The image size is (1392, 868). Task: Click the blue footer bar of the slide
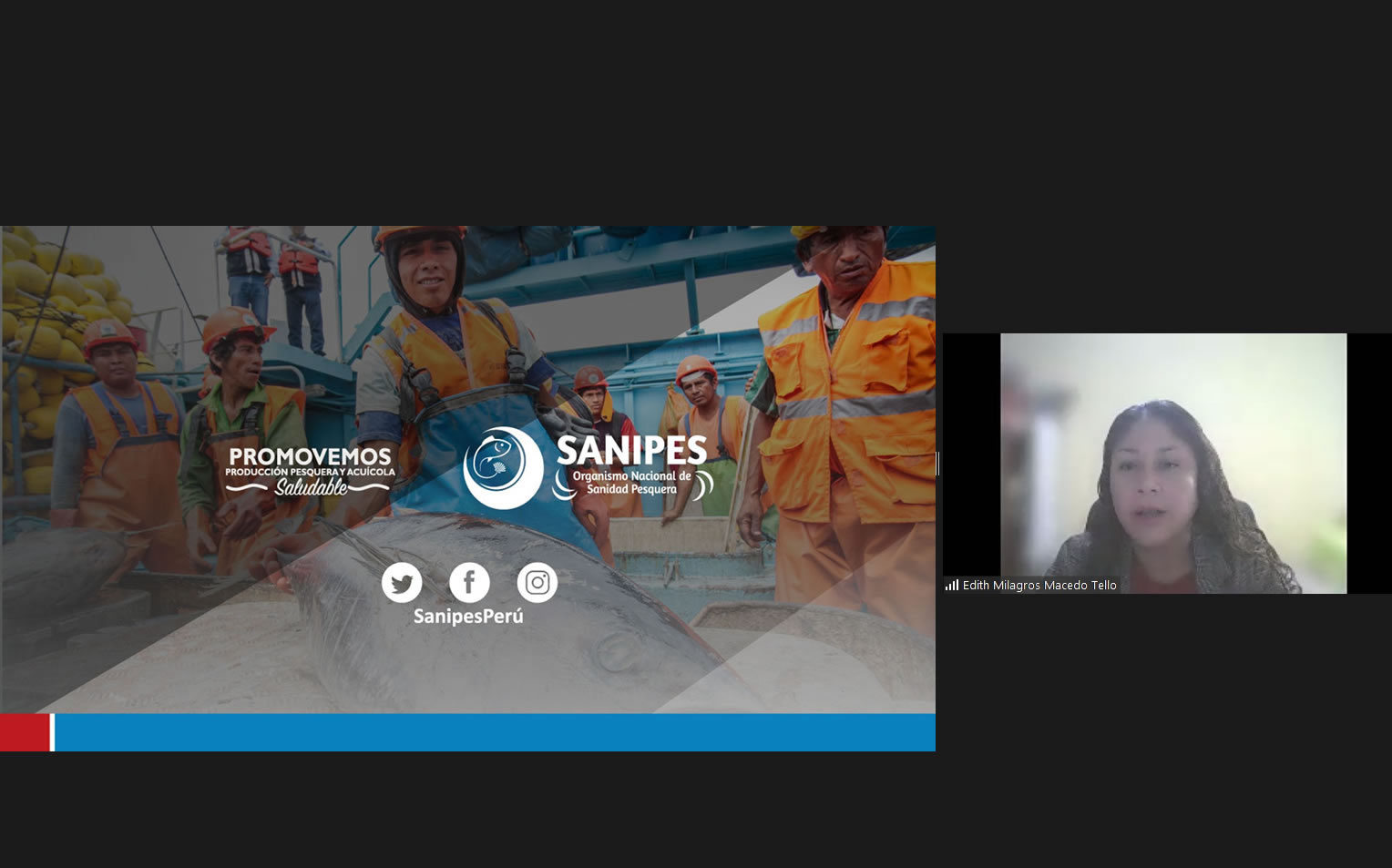click(495, 732)
